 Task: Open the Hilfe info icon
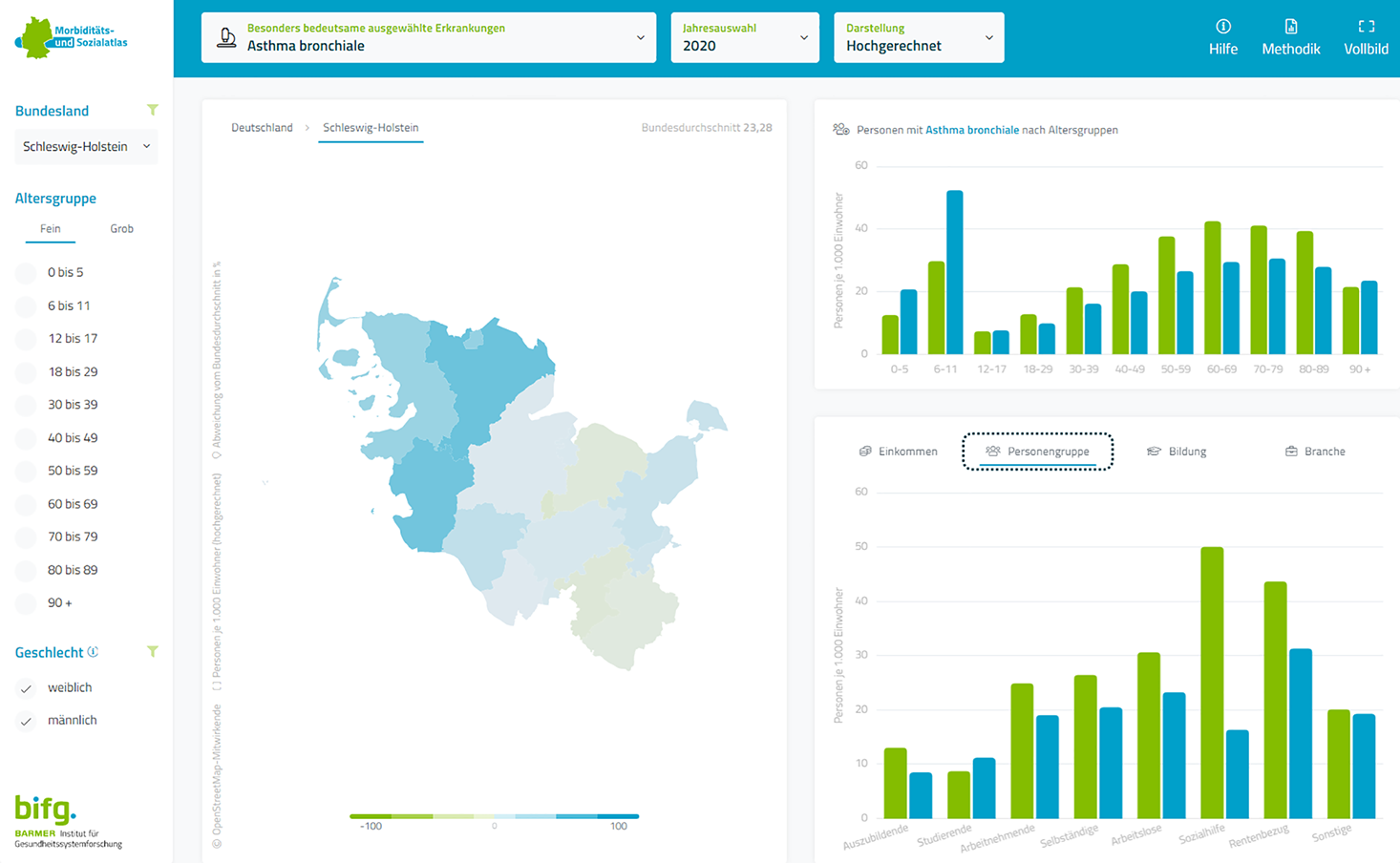click(x=1222, y=27)
